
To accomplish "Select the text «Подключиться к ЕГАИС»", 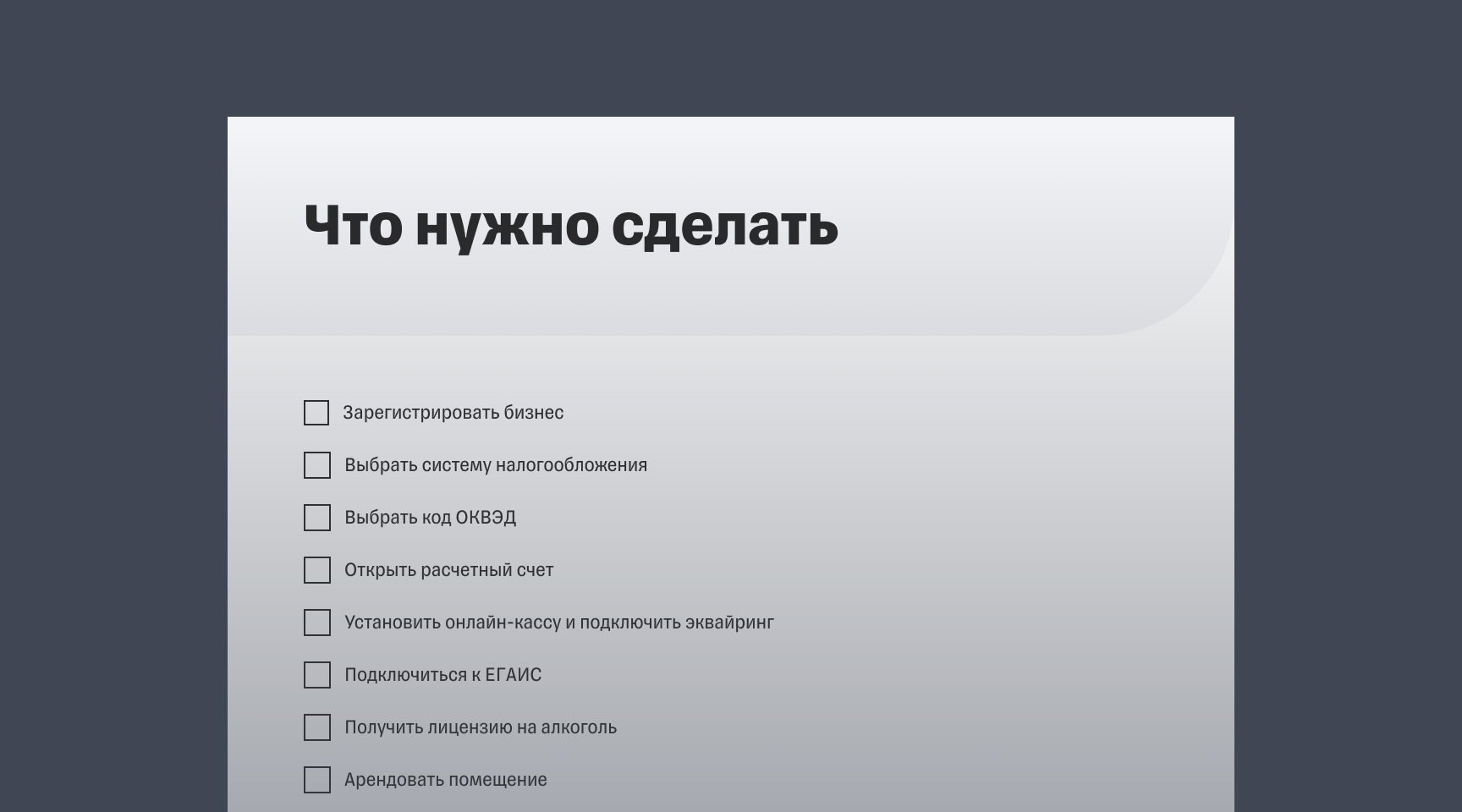I will pyautogui.click(x=443, y=675).
